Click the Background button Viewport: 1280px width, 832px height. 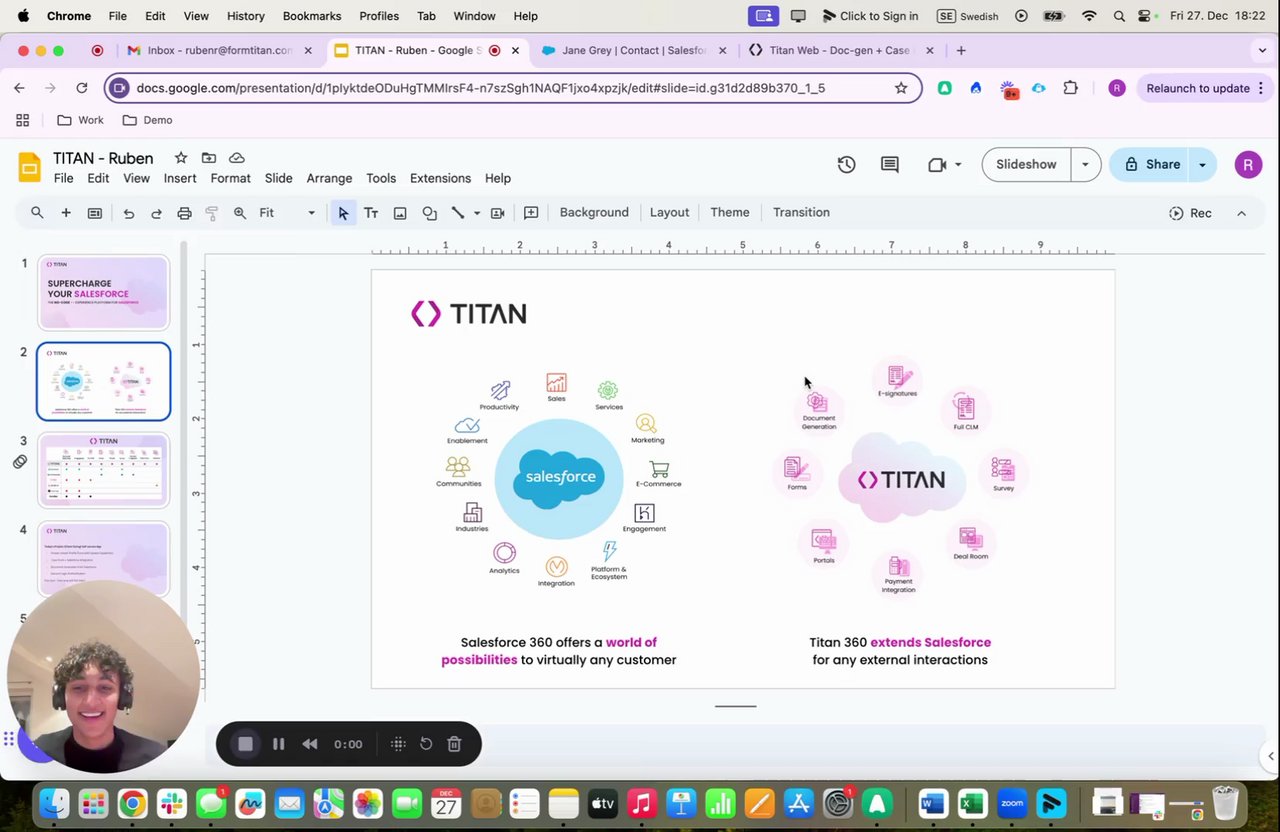click(594, 213)
